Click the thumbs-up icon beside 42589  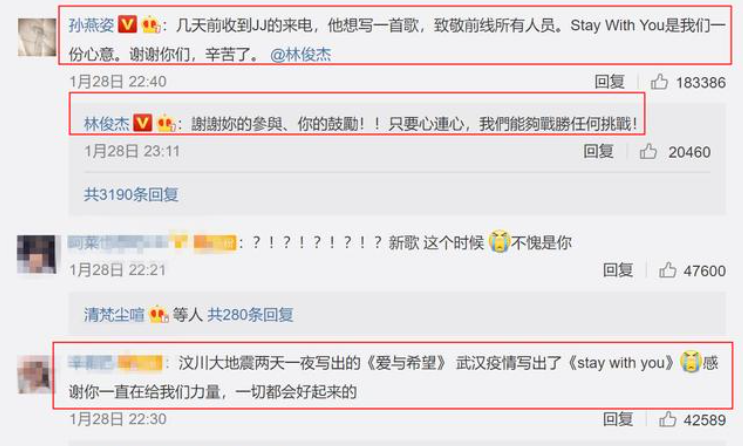click(667, 419)
